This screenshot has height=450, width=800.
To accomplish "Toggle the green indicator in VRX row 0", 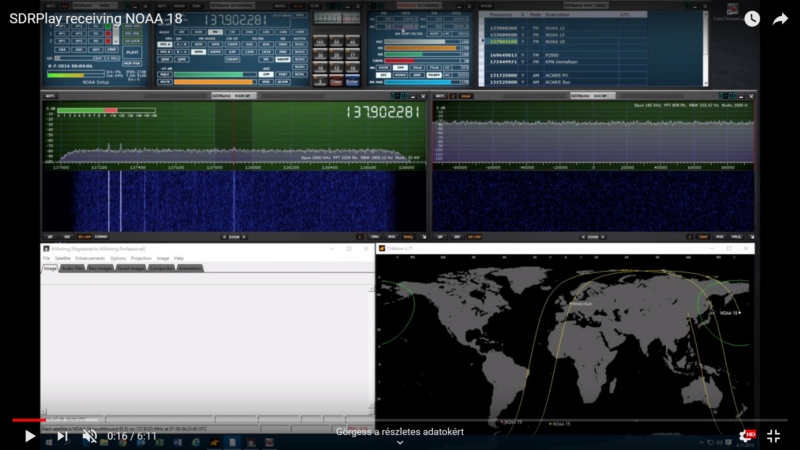I will click(x=108, y=26).
